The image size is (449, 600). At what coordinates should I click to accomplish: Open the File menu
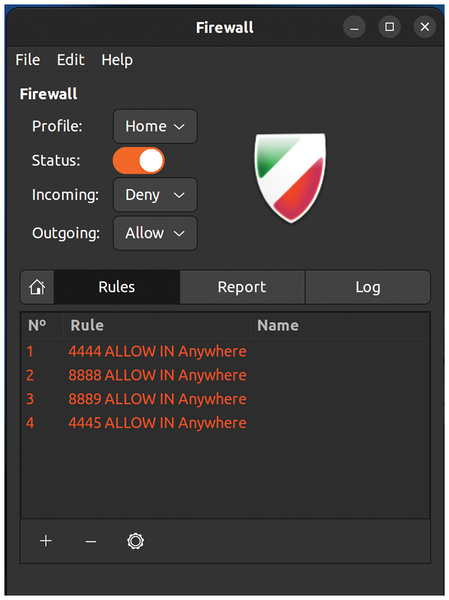coord(28,60)
